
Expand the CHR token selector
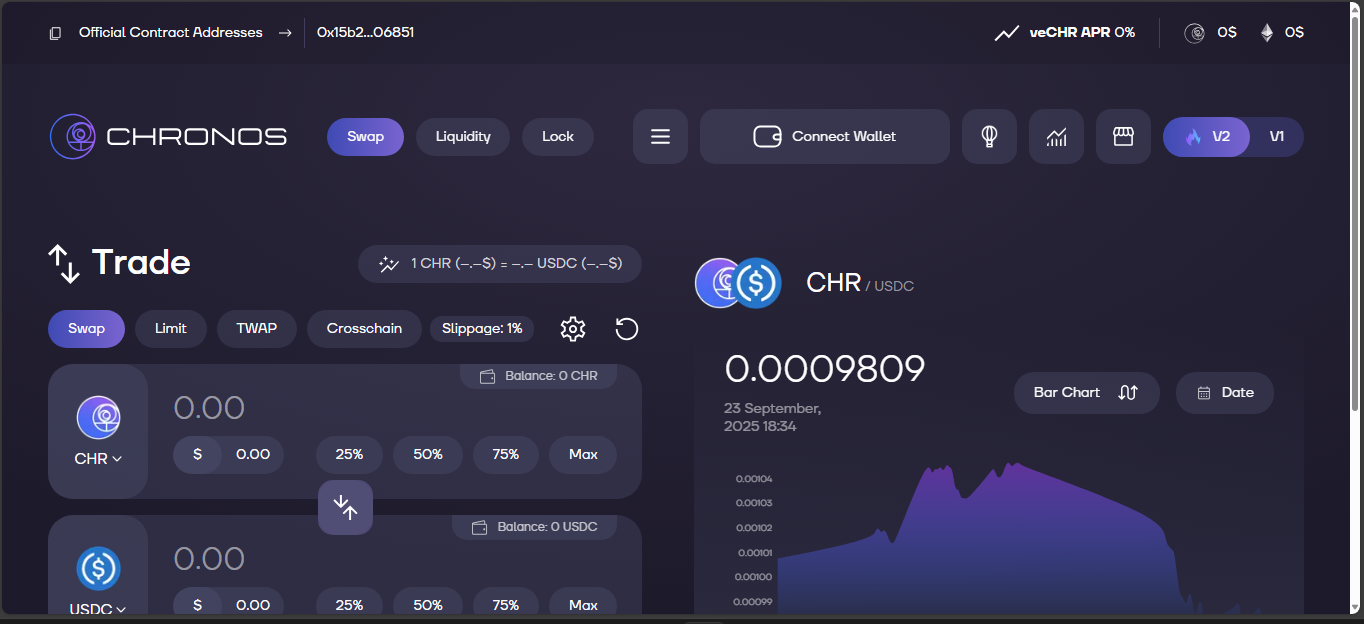pos(98,459)
